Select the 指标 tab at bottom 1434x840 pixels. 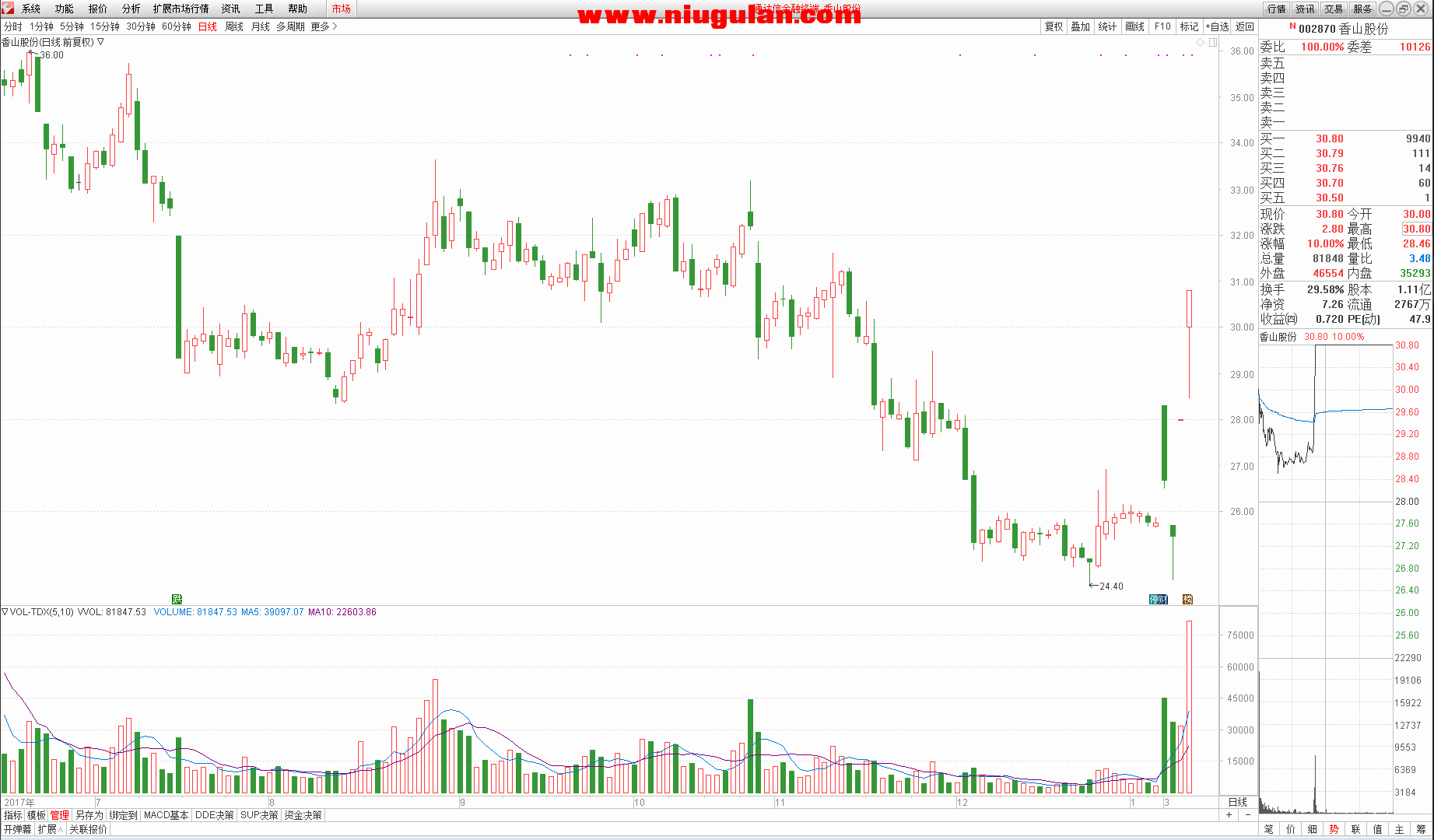coord(13,815)
